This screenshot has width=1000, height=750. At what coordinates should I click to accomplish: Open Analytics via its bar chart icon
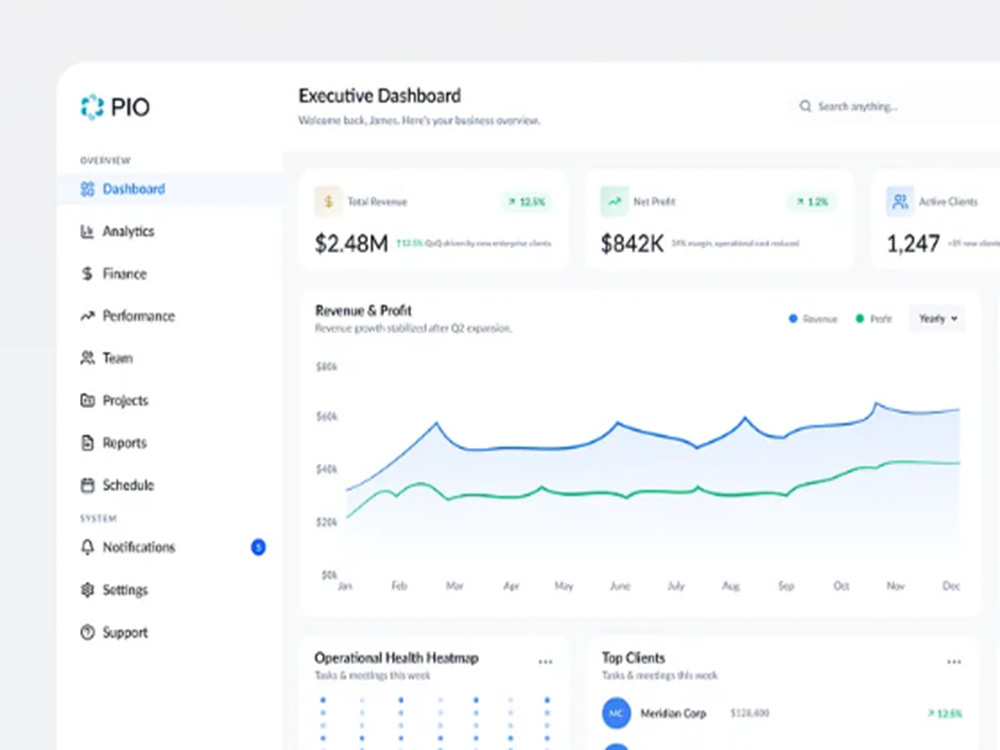tap(87, 232)
